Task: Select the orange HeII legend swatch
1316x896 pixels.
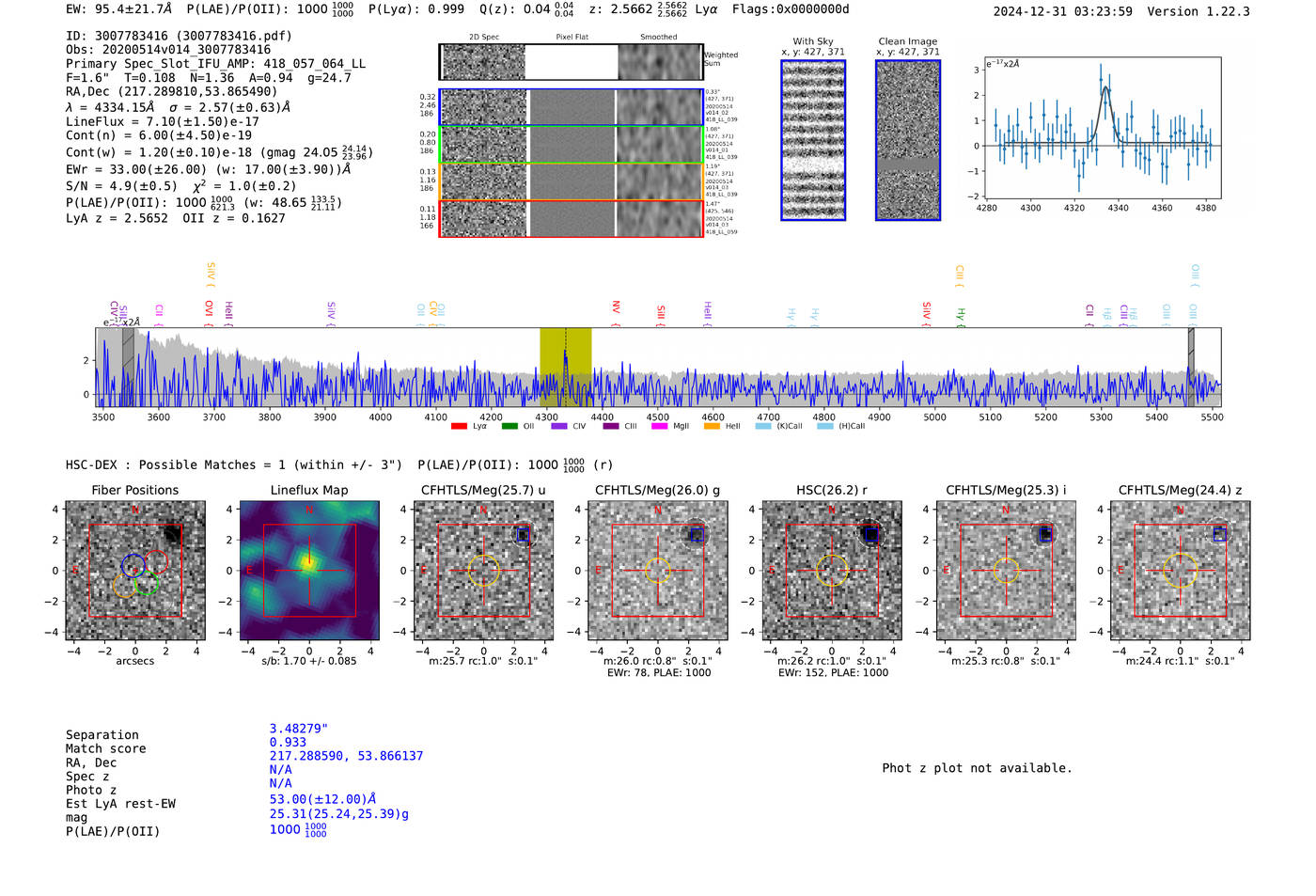Action: [712, 426]
